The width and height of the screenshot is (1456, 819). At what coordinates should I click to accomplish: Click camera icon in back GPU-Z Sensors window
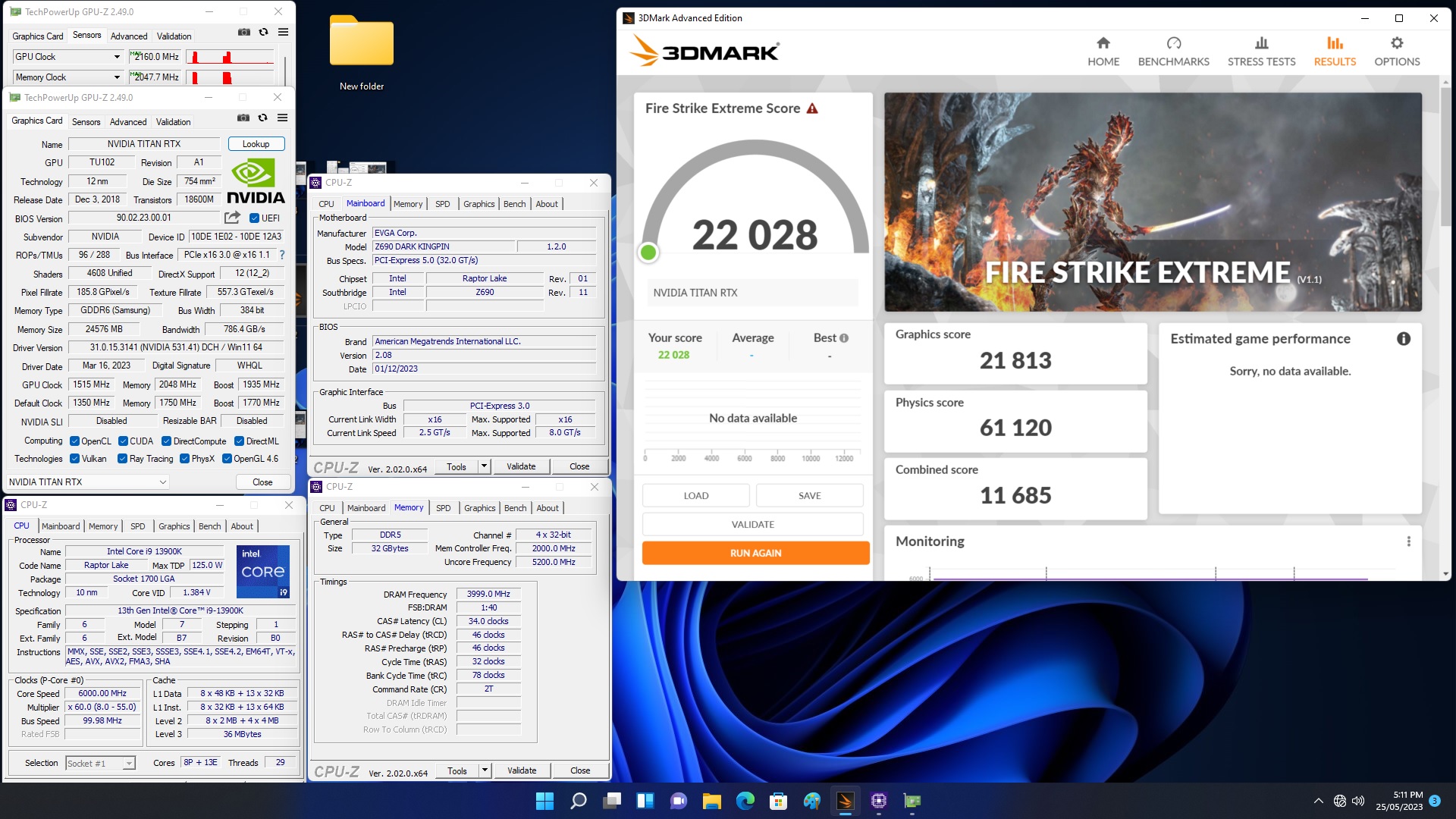pyautogui.click(x=244, y=32)
